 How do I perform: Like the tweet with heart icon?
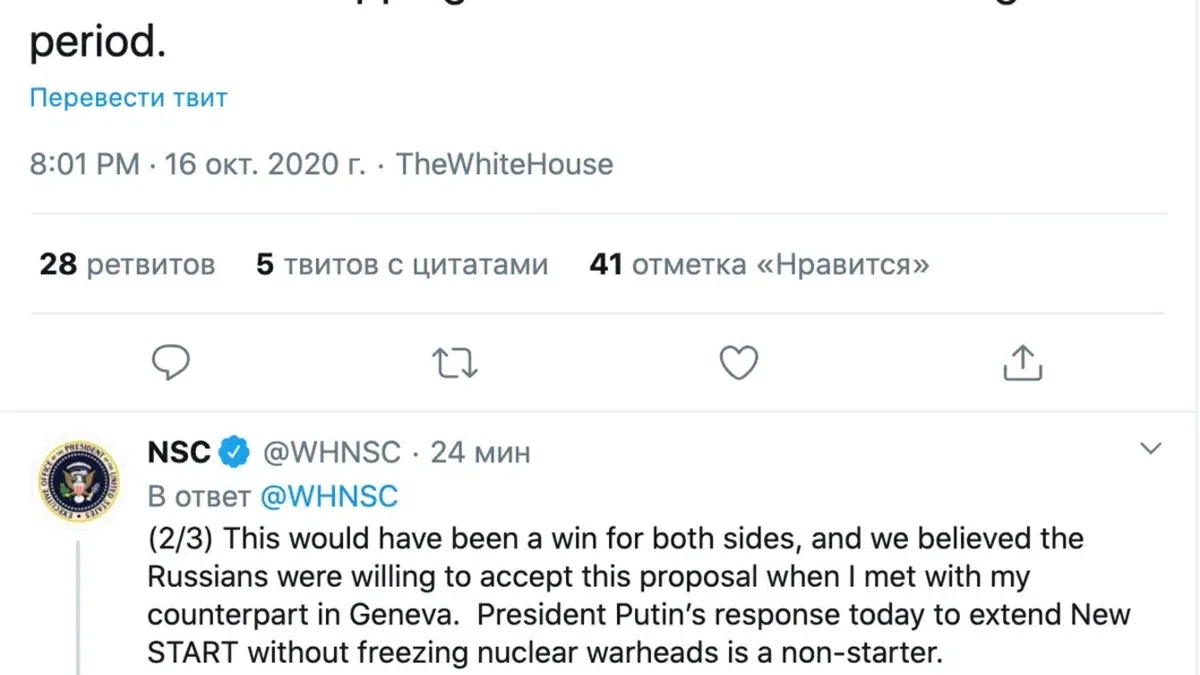pos(739,363)
